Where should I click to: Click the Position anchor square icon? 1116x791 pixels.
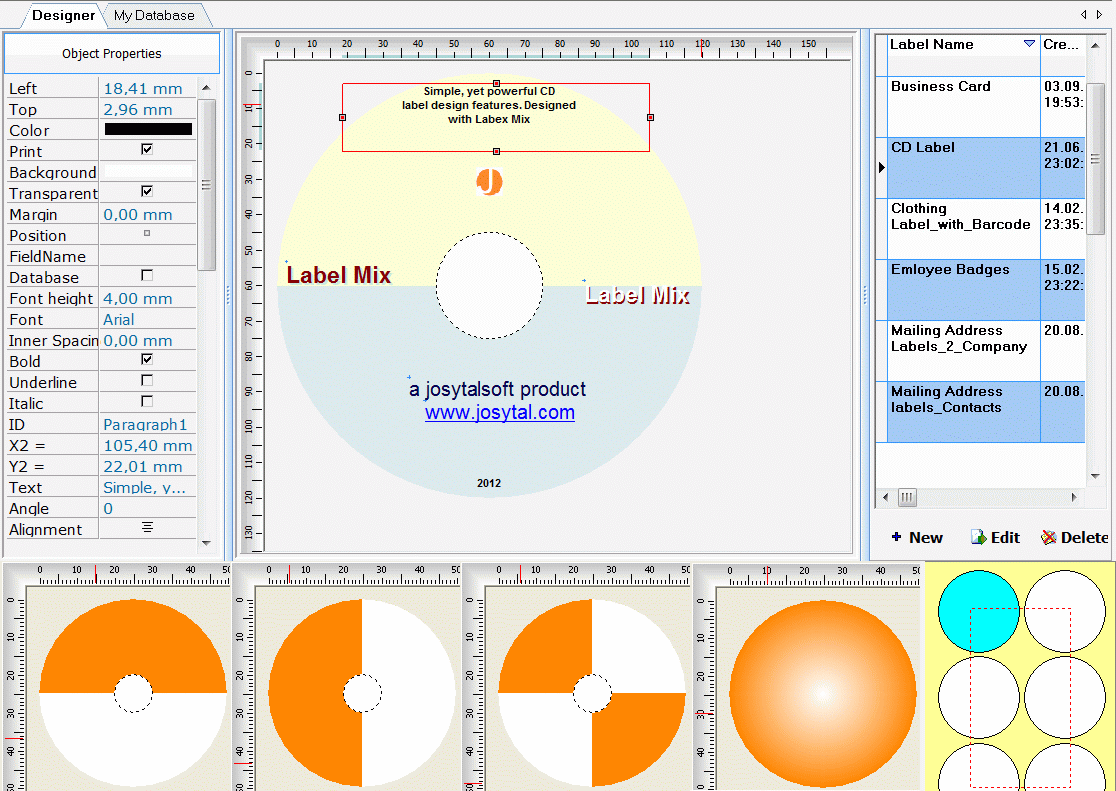coord(147,234)
